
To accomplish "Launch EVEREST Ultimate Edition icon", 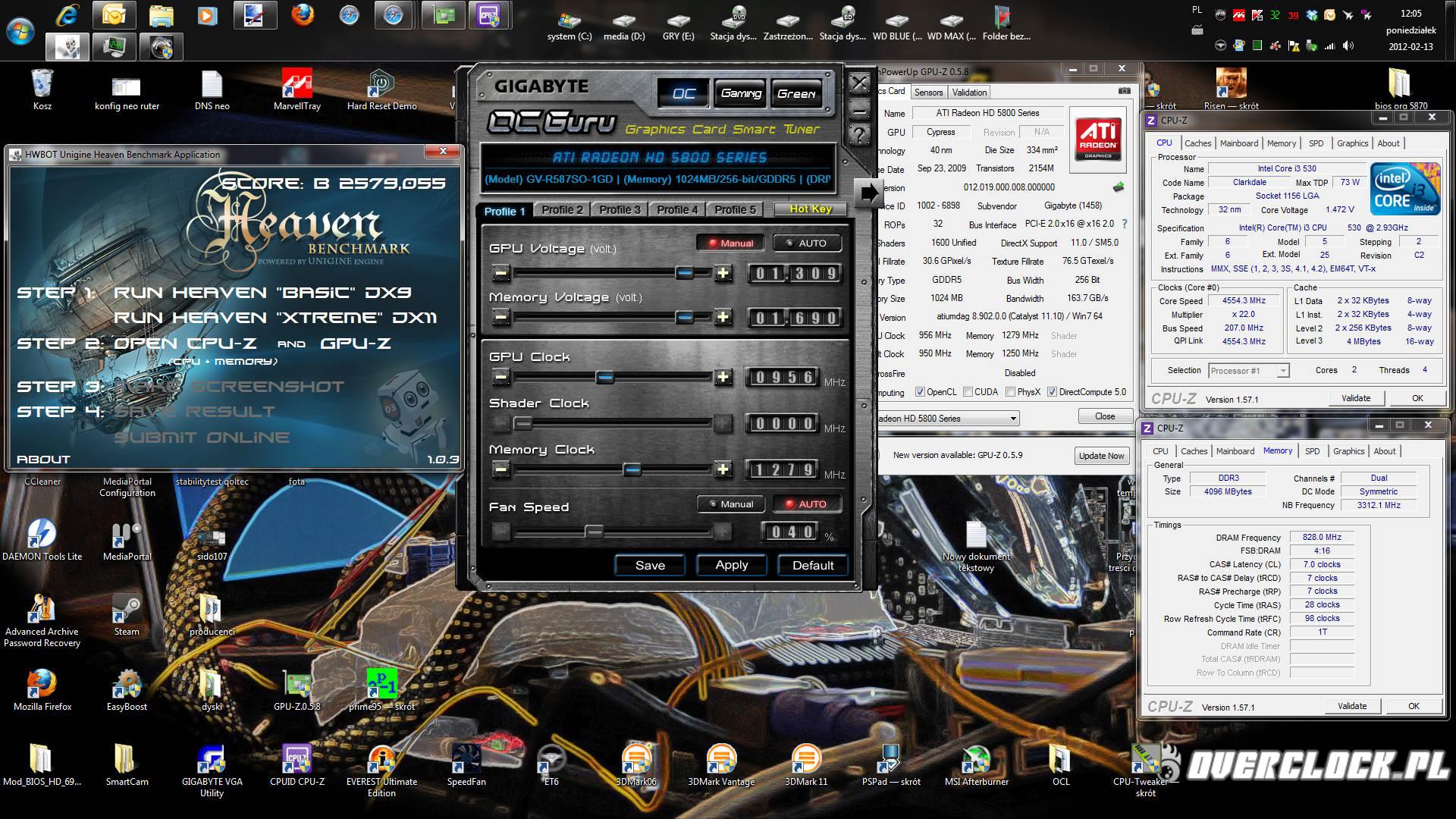I will click(x=381, y=770).
